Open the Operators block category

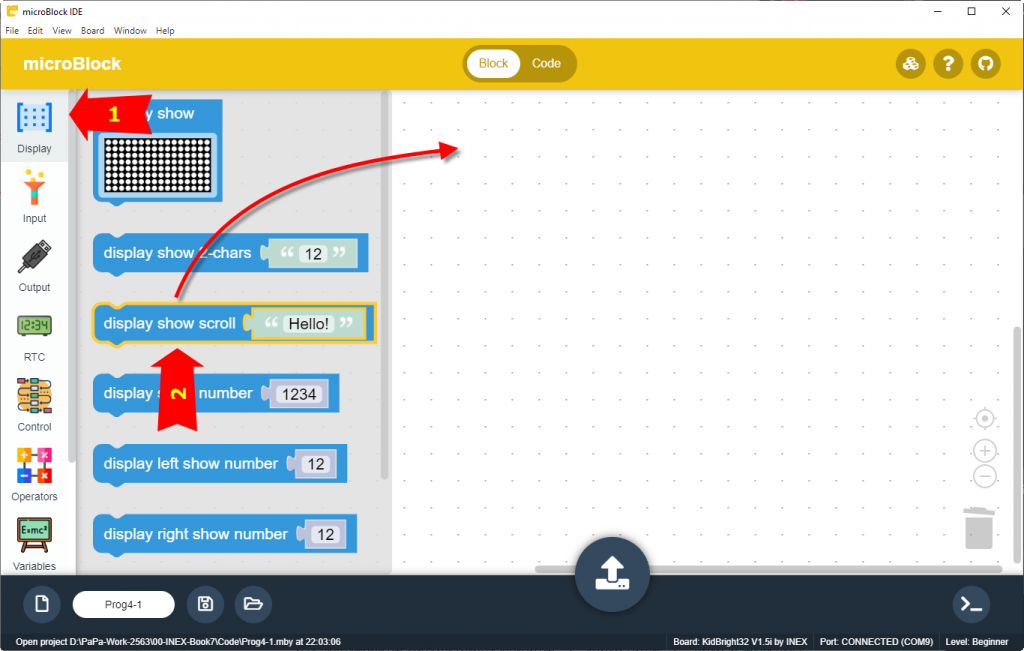coord(34,475)
